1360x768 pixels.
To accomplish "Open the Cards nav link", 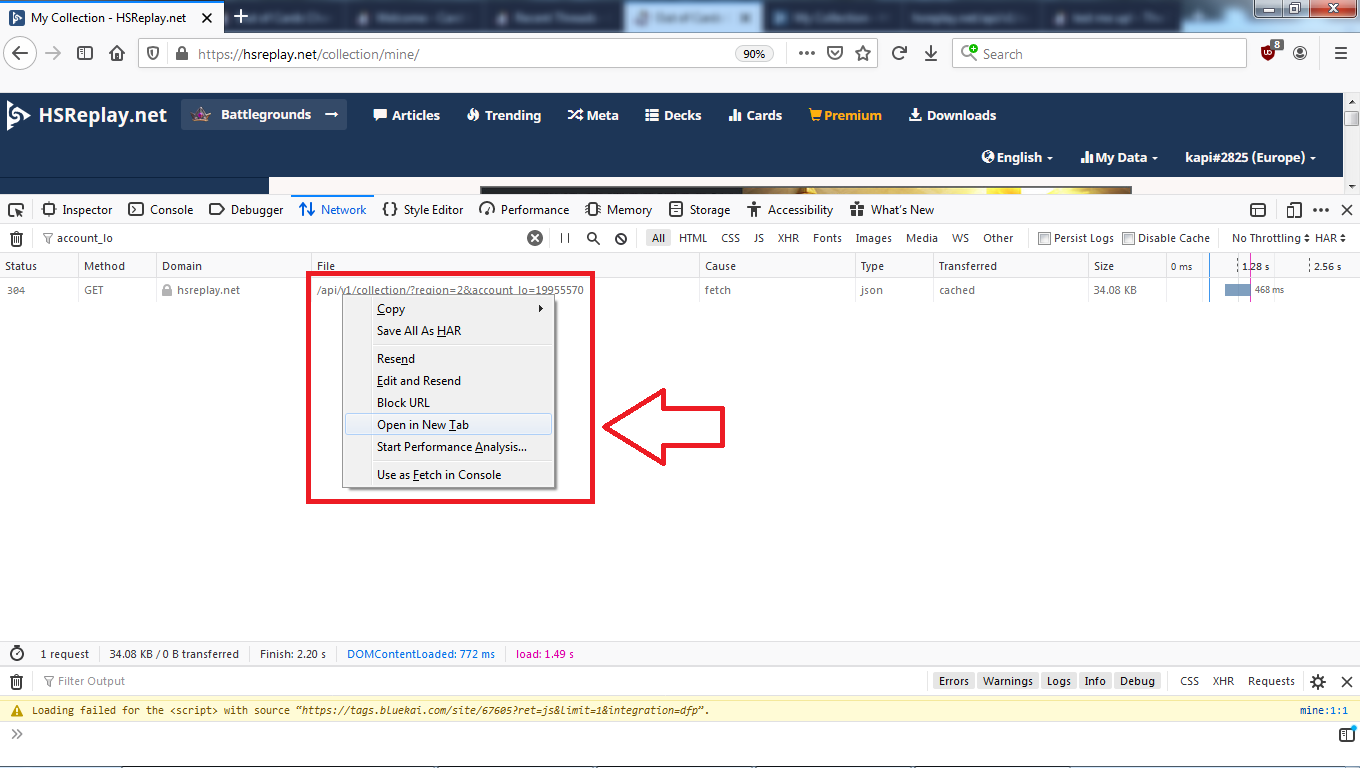I will tap(755, 115).
